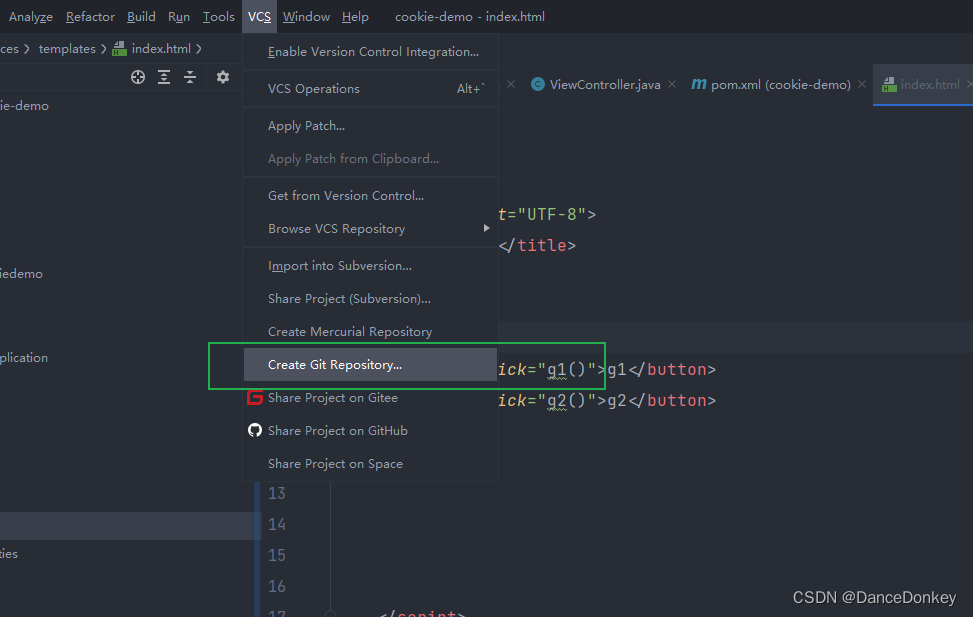Select Create Git Repository...
Image resolution: width=973 pixels, height=617 pixels.
(x=370, y=364)
